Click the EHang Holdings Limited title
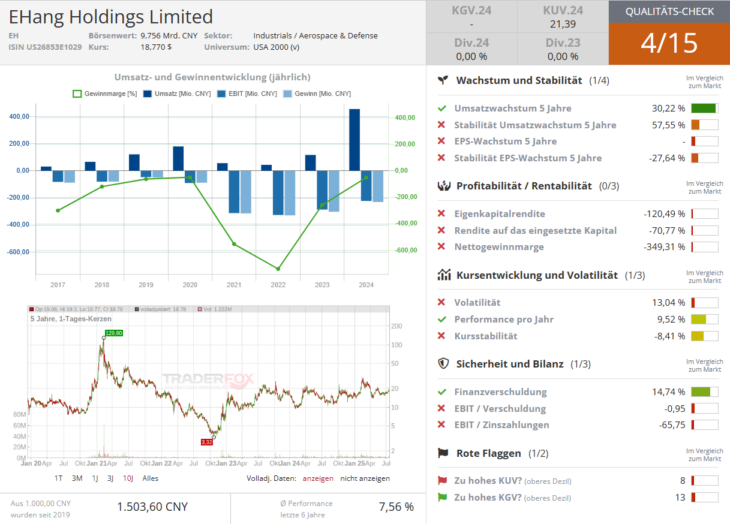This screenshot has width=730, height=524. (x=111, y=17)
